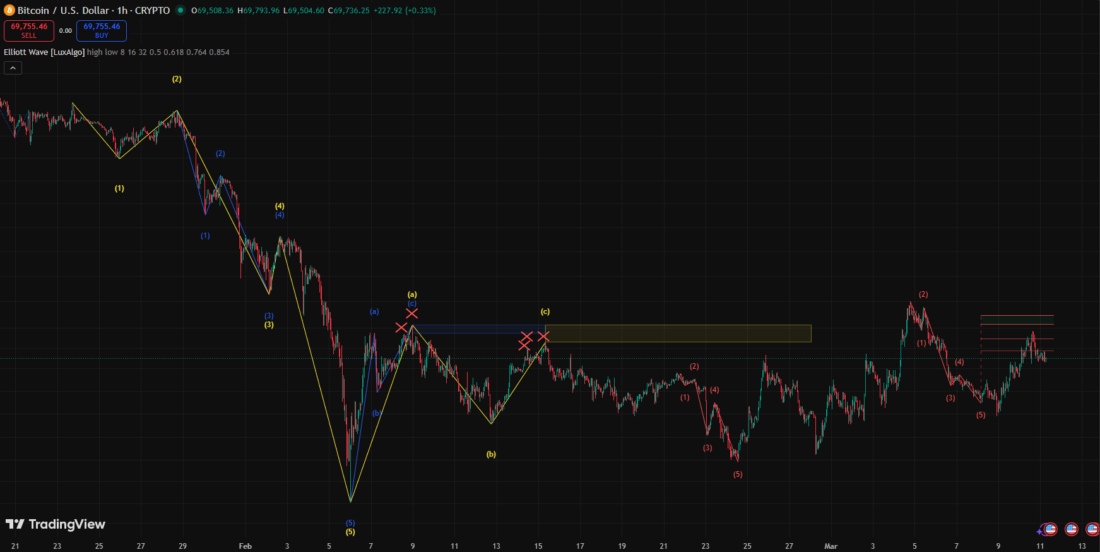Click the High value H69,793.96
1100x552 pixels.
tap(259, 11)
